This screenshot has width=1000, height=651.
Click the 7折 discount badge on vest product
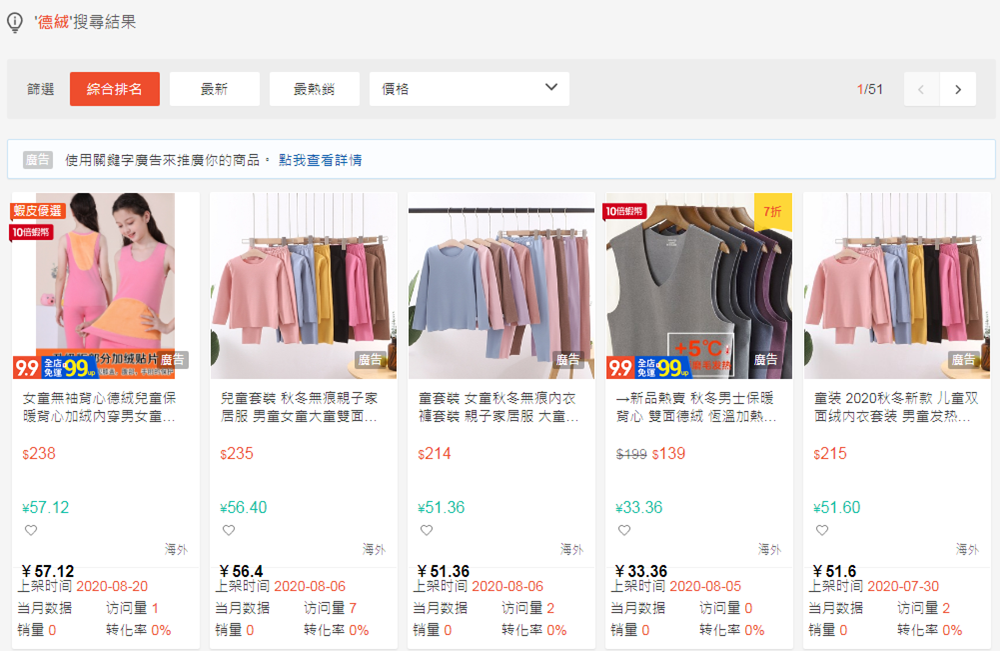[x=772, y=212]
